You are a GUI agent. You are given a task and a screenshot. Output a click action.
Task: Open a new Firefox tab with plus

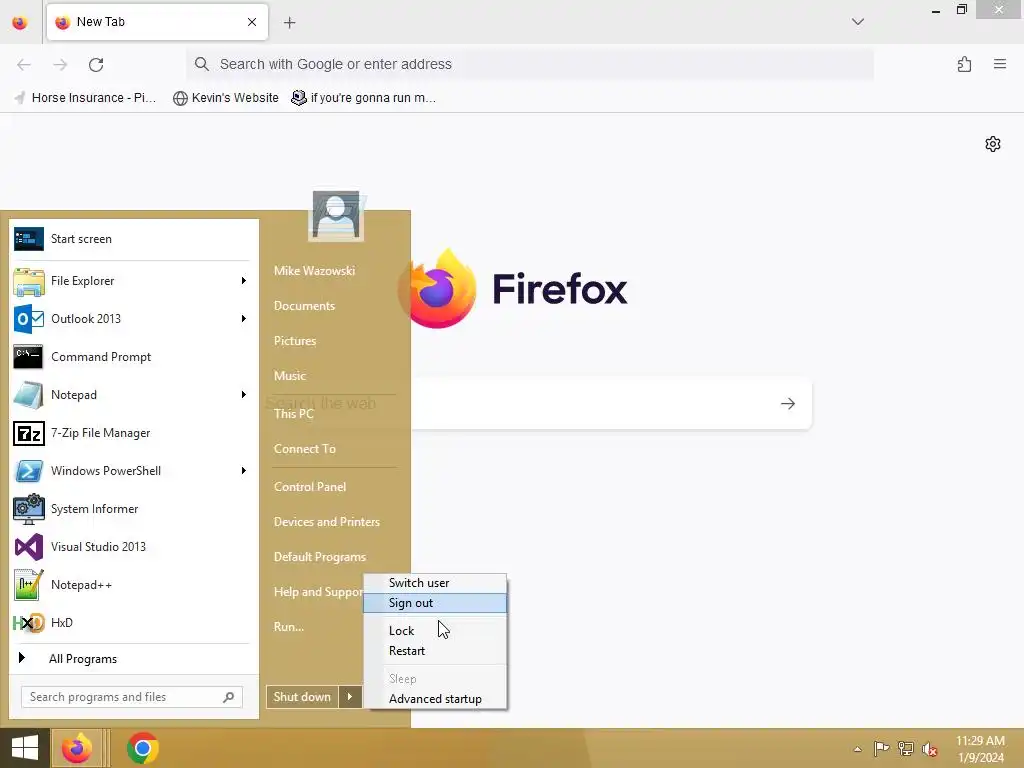pyautogui.click(x=289, y=22)
